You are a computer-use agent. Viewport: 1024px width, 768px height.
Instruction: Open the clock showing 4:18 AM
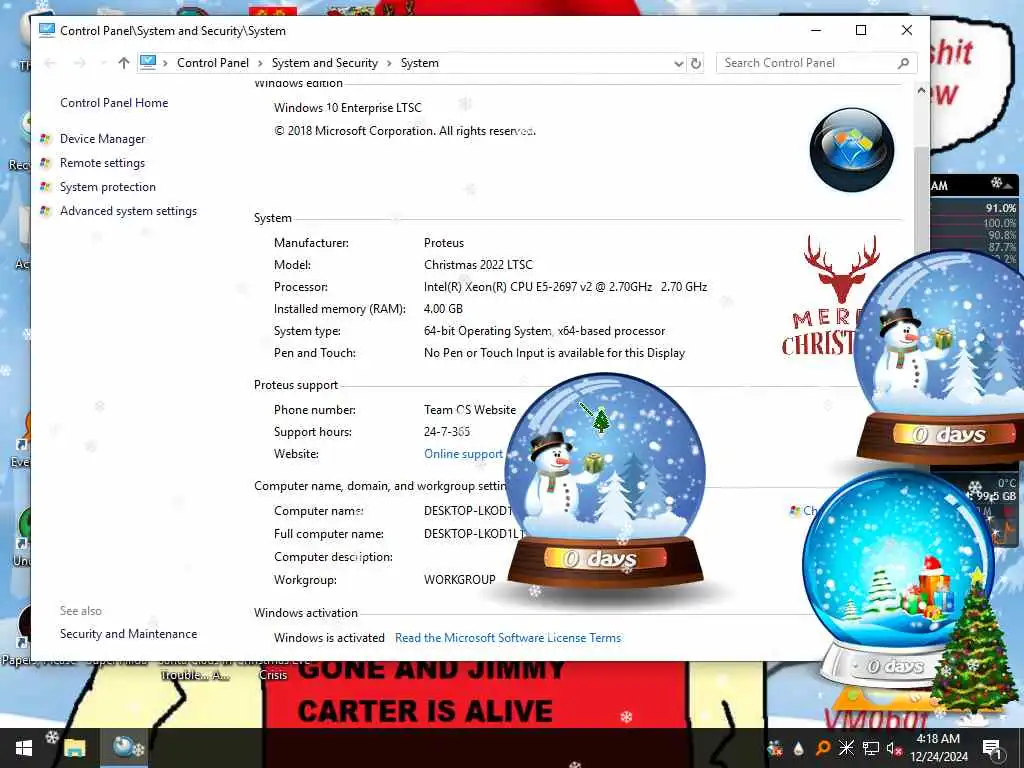tap(938, 748)
